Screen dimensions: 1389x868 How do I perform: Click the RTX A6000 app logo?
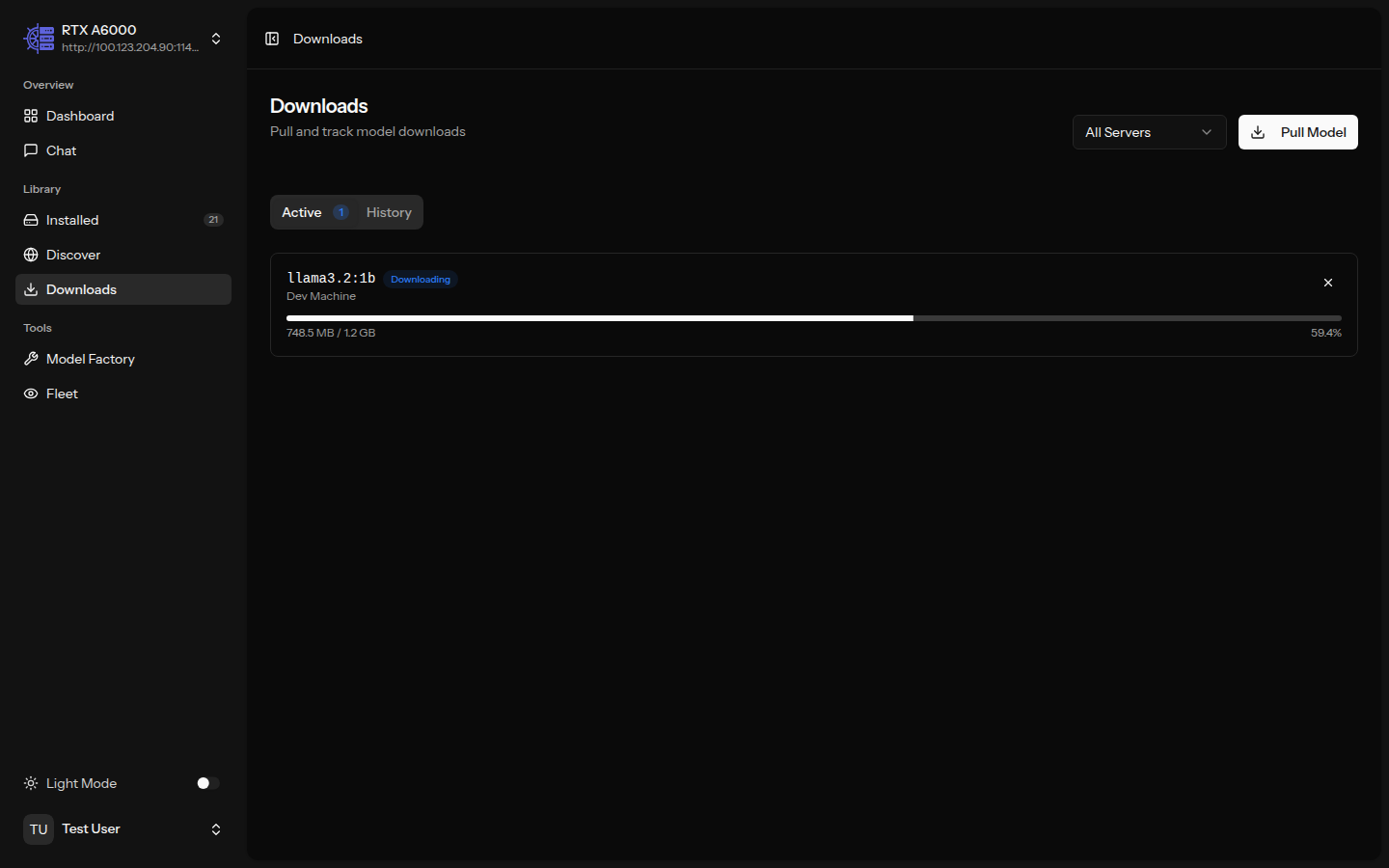coord(39,38)
